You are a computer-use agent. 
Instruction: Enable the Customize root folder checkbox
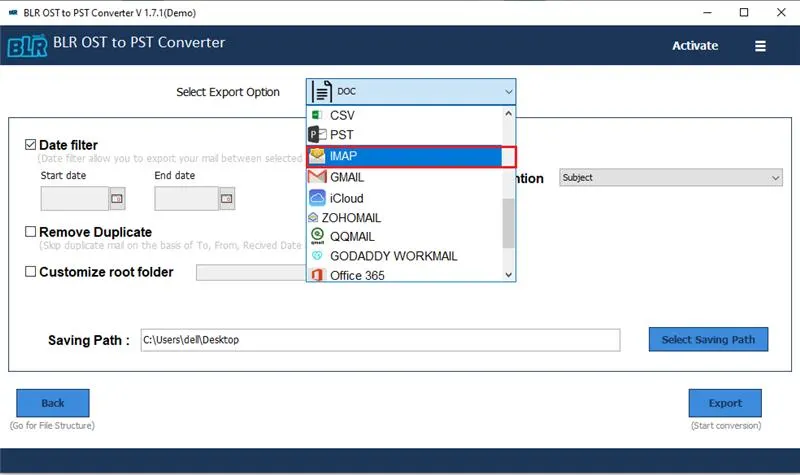(31, 271)
